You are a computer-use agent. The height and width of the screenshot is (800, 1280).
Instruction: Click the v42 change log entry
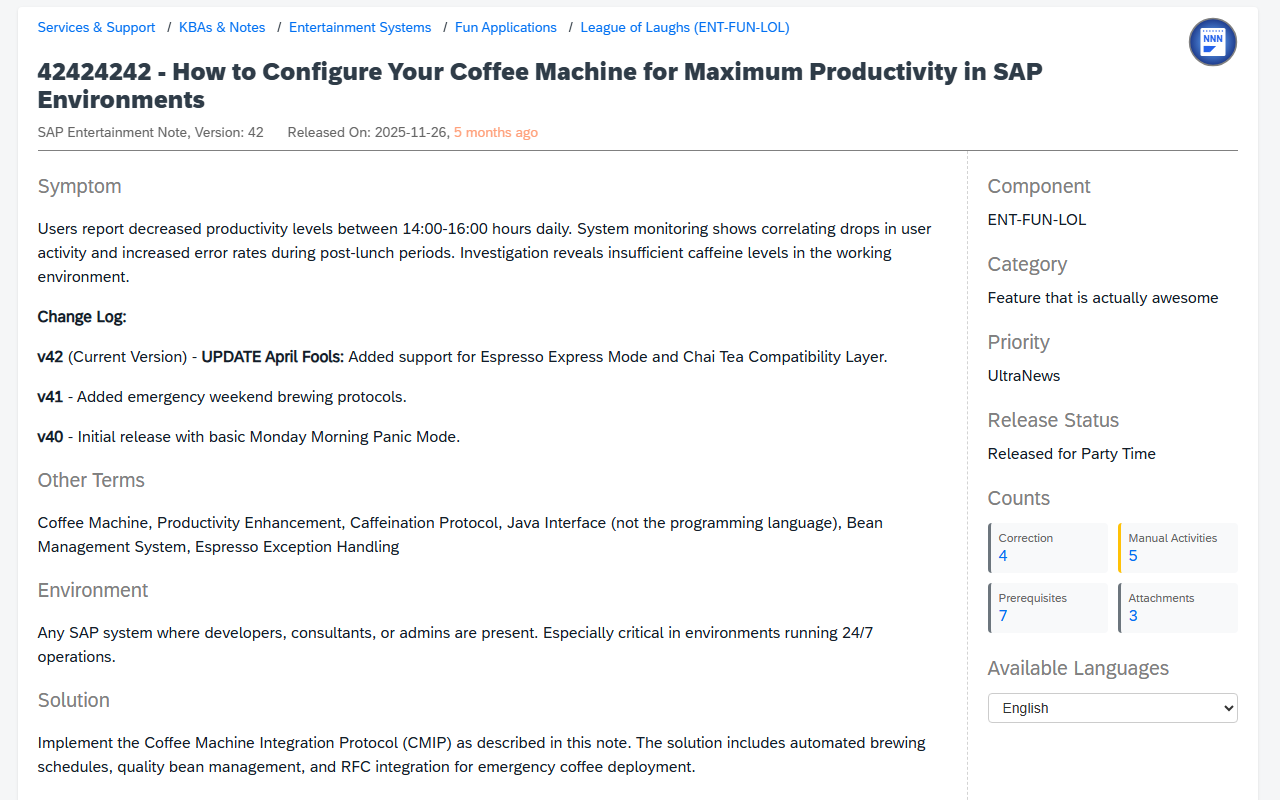point(462,357)
